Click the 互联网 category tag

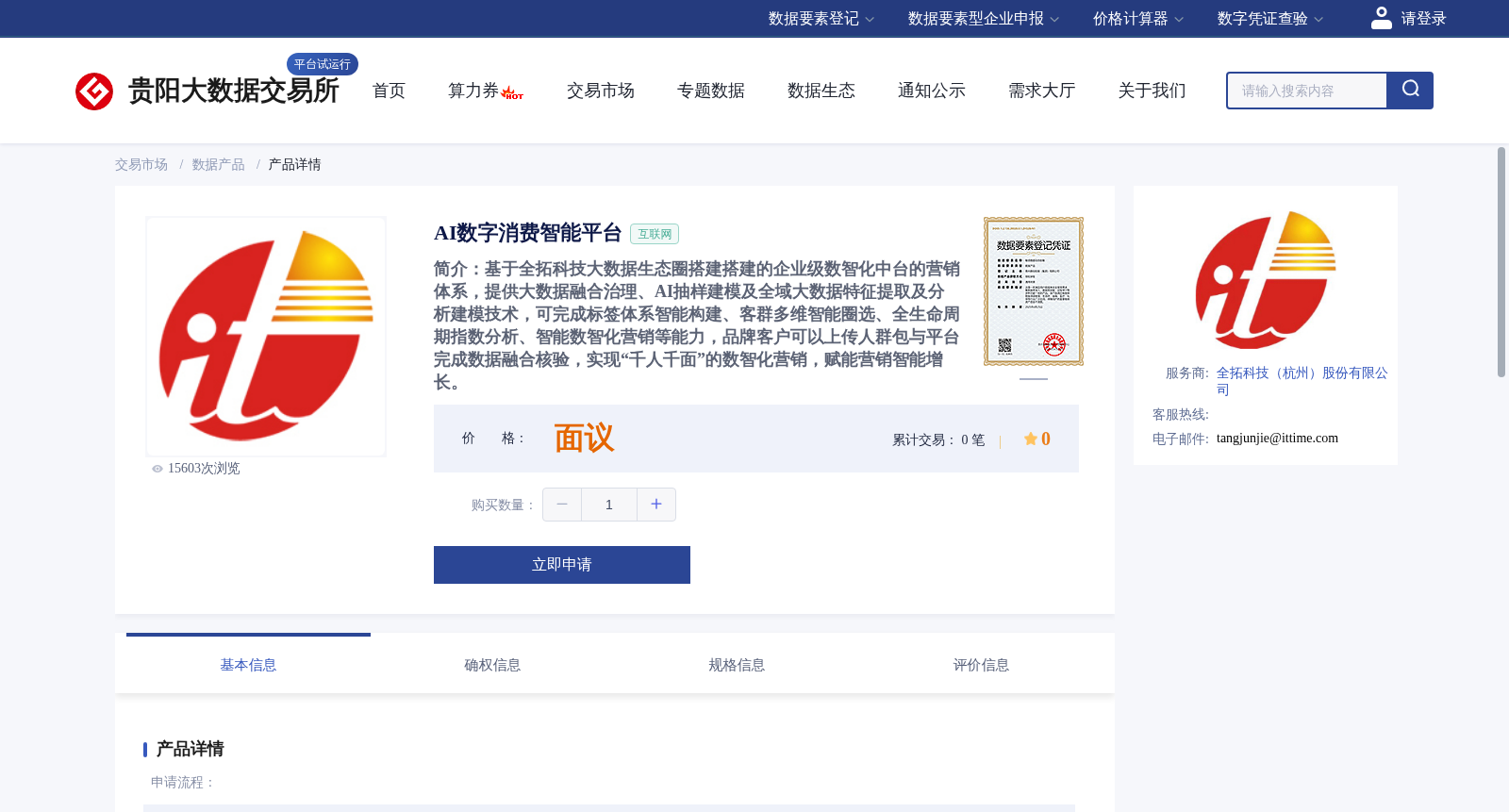[655, 234]
